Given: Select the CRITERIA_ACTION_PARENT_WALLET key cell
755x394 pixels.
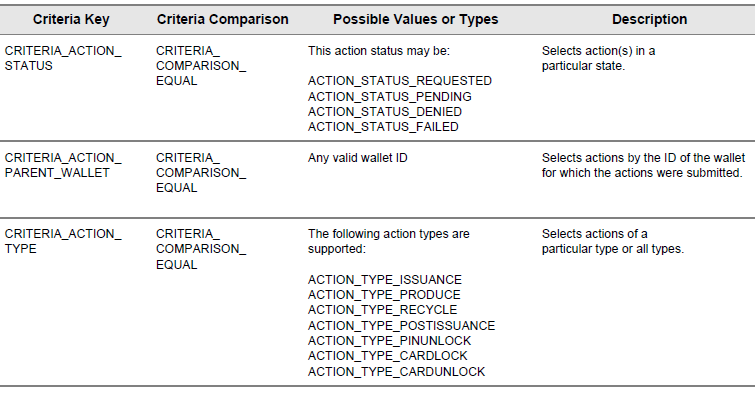Looking at the screenshot, I should tap(63, 165).
